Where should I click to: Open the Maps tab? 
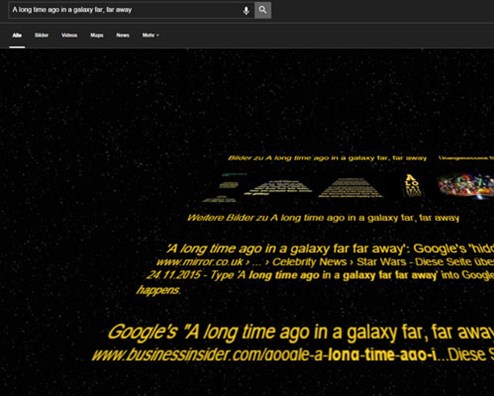click(x=97, y=35)
